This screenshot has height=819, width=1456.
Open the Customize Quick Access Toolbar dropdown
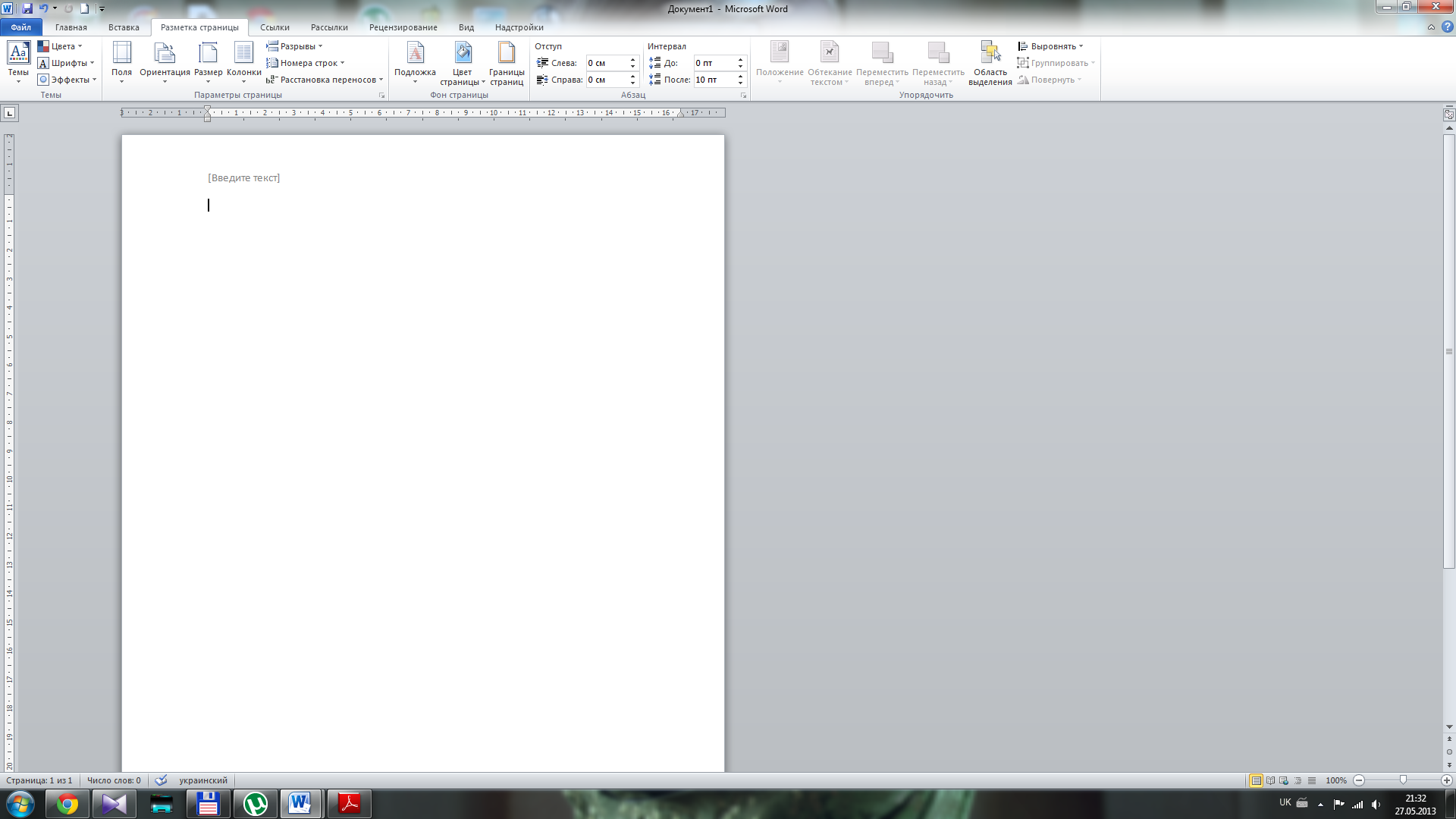tap(102, 9)
